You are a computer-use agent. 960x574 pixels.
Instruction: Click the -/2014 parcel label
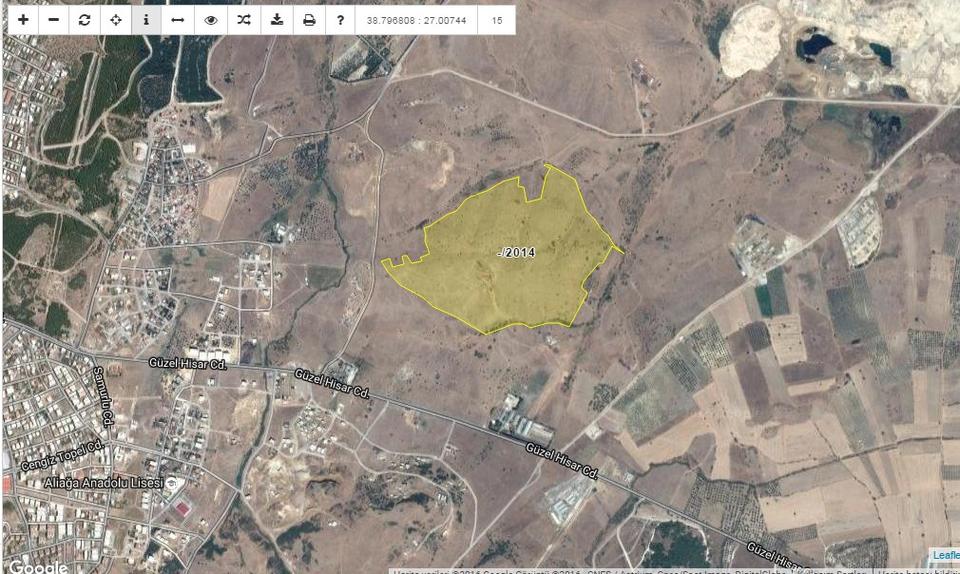click(516, 253)
